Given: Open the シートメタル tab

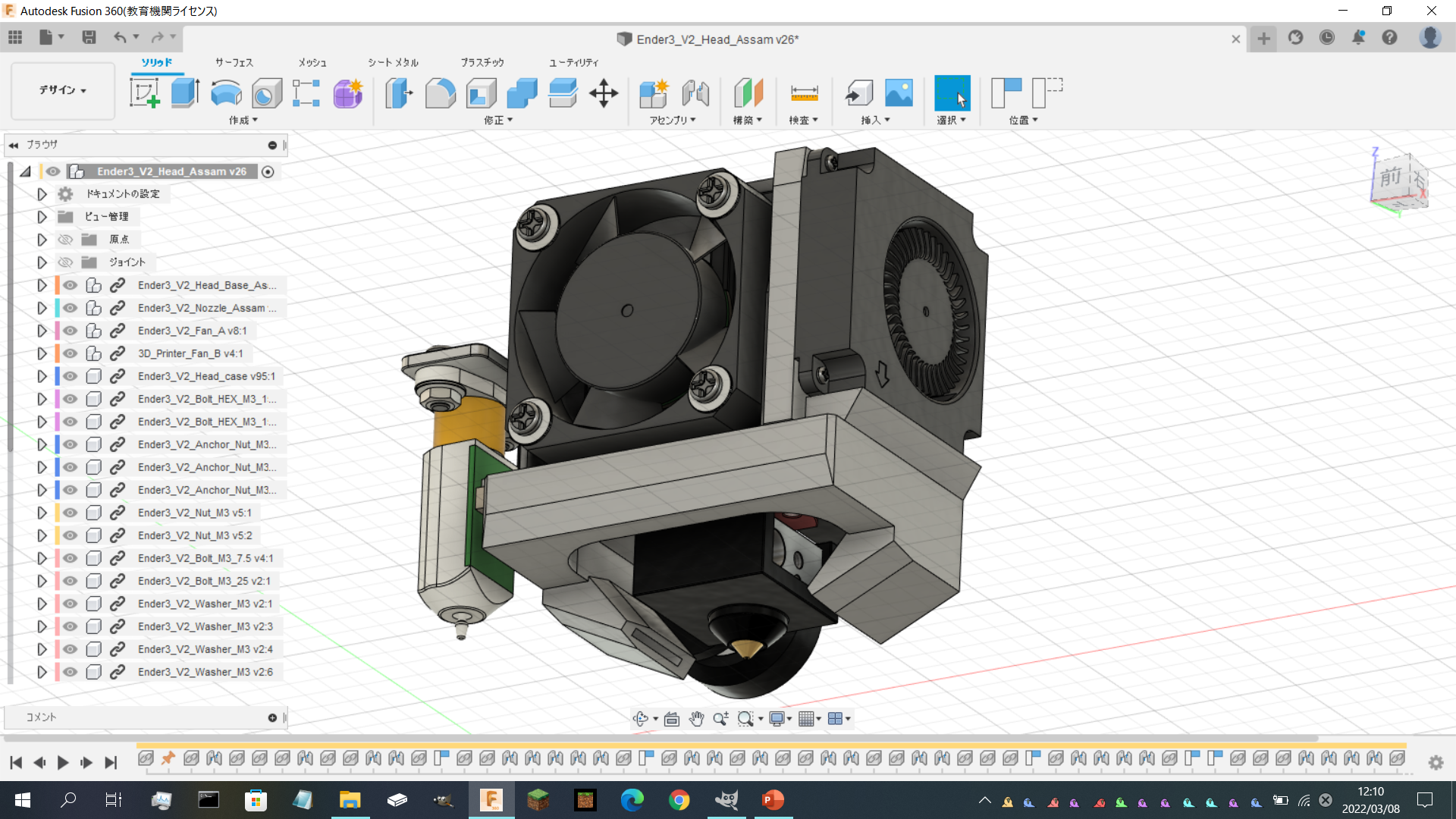Looking at the screenshot, I should coord(393,62).
